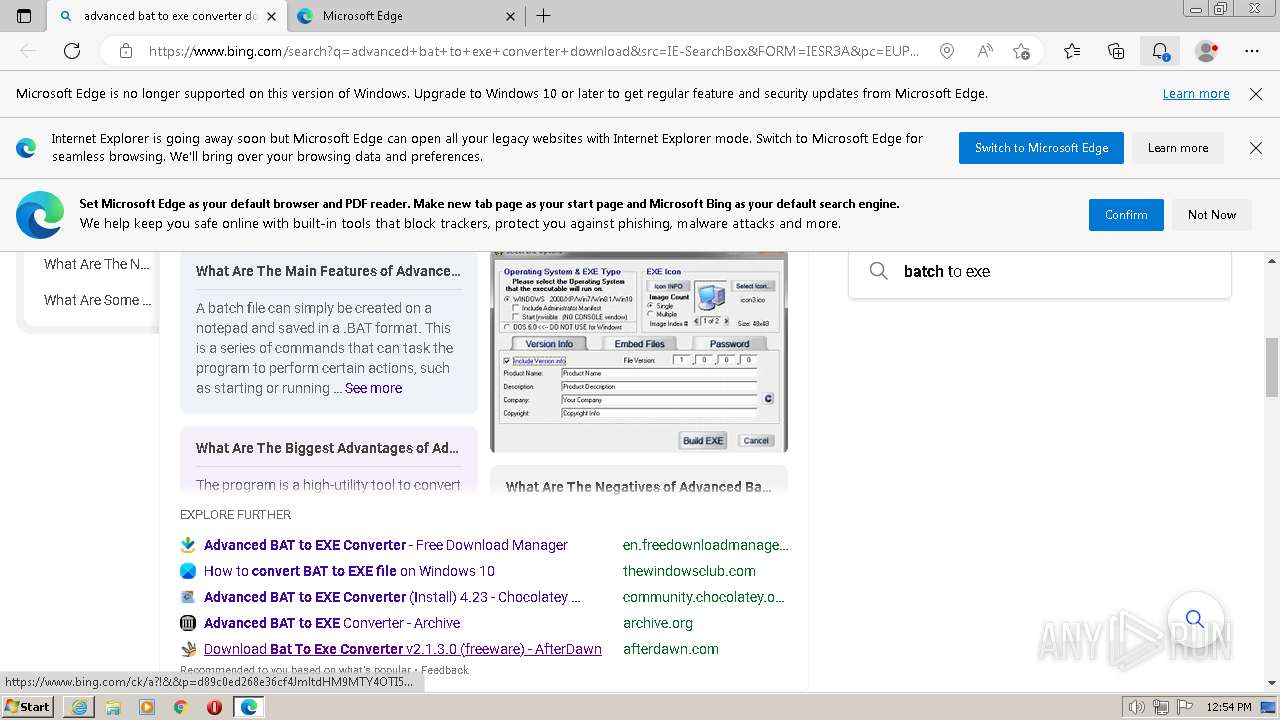Dismiss the Internet Explorer going away banner
Screen dimensions: 1280x720
[1256, 148]
